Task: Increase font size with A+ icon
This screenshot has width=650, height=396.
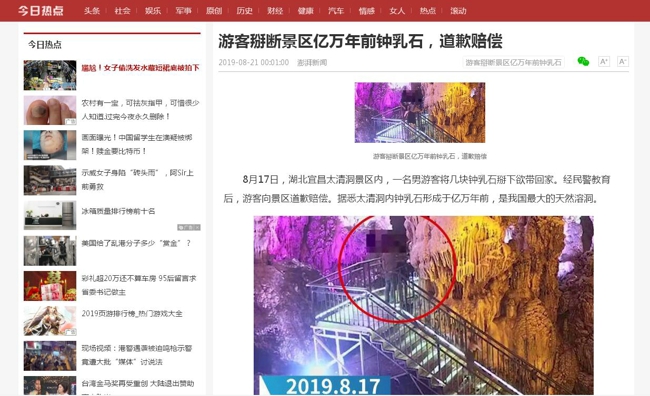Action: [604, 62]
